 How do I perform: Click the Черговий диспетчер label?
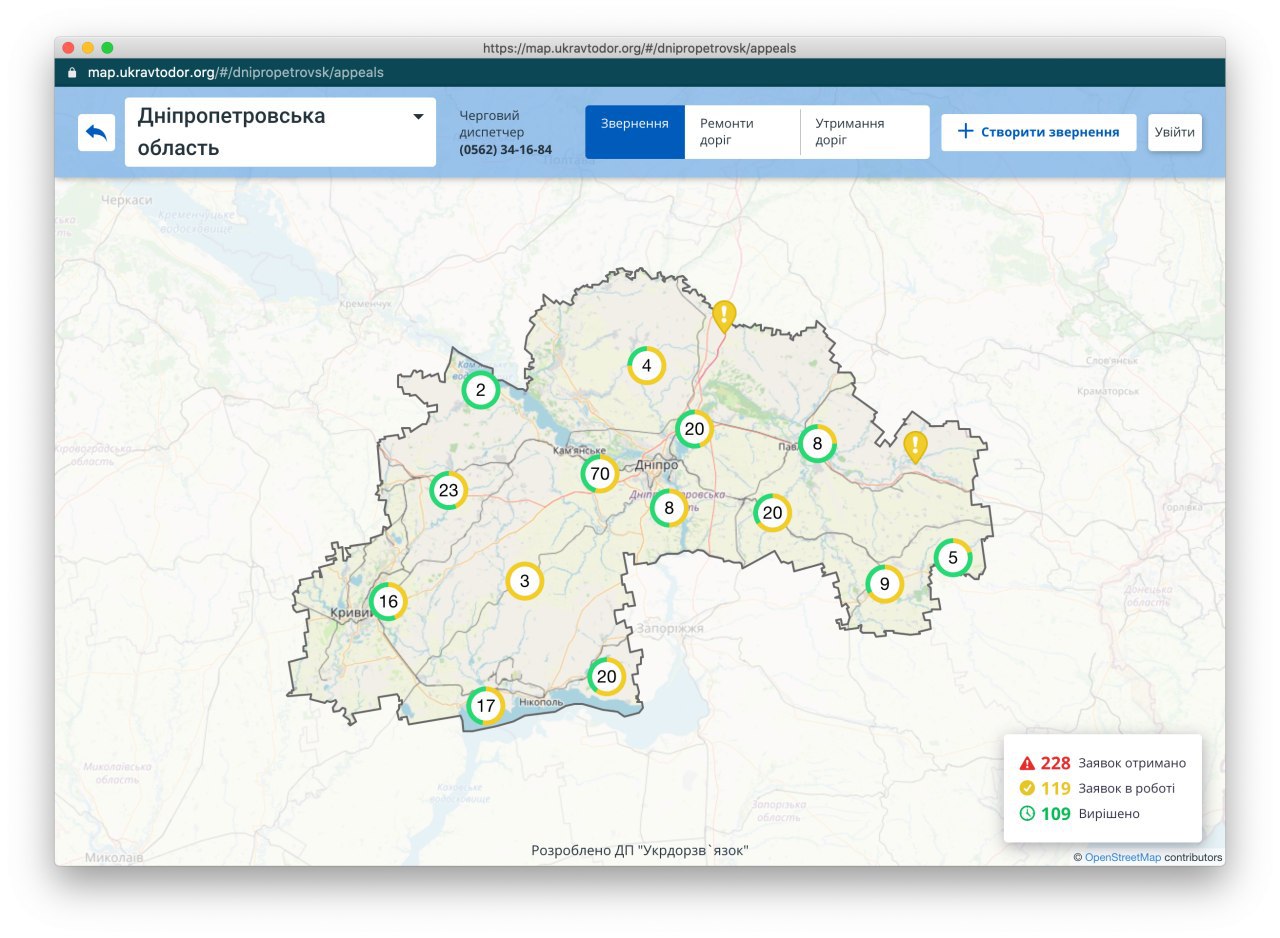click(491, 124)
